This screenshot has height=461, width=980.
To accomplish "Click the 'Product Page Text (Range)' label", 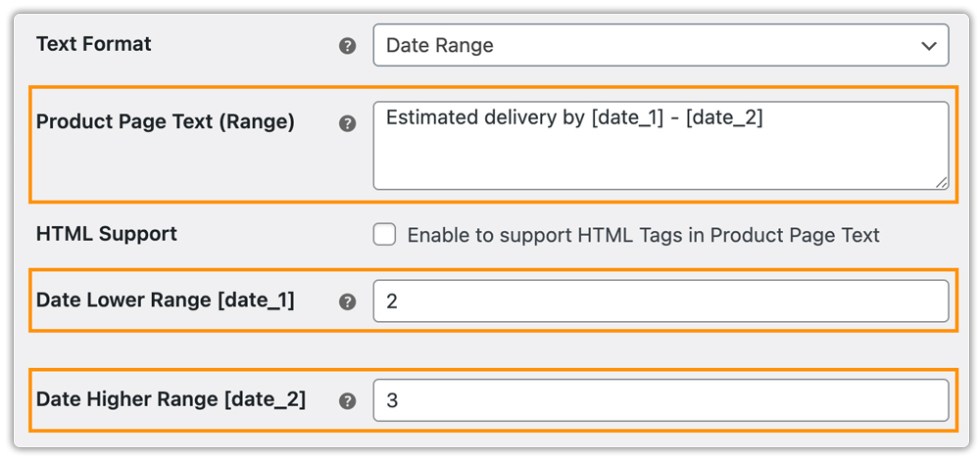I will [165, 122].
